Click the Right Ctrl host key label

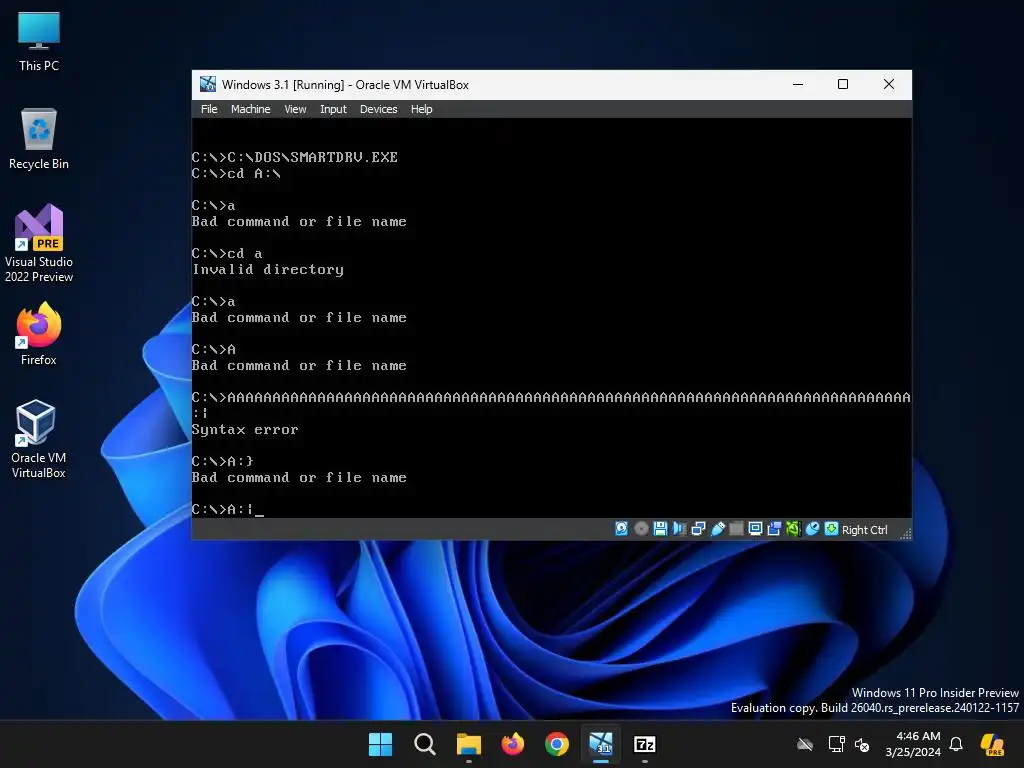click(864, 530)
